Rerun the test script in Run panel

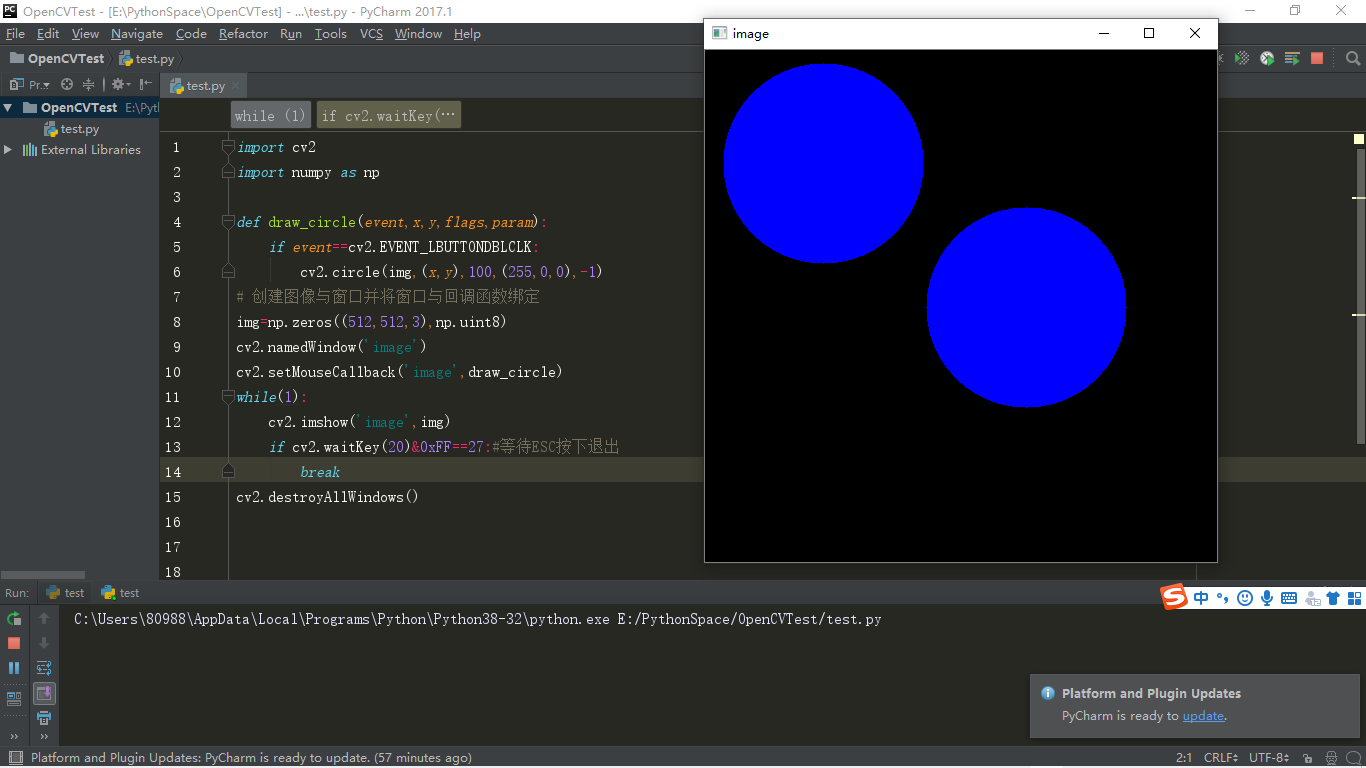14,619
